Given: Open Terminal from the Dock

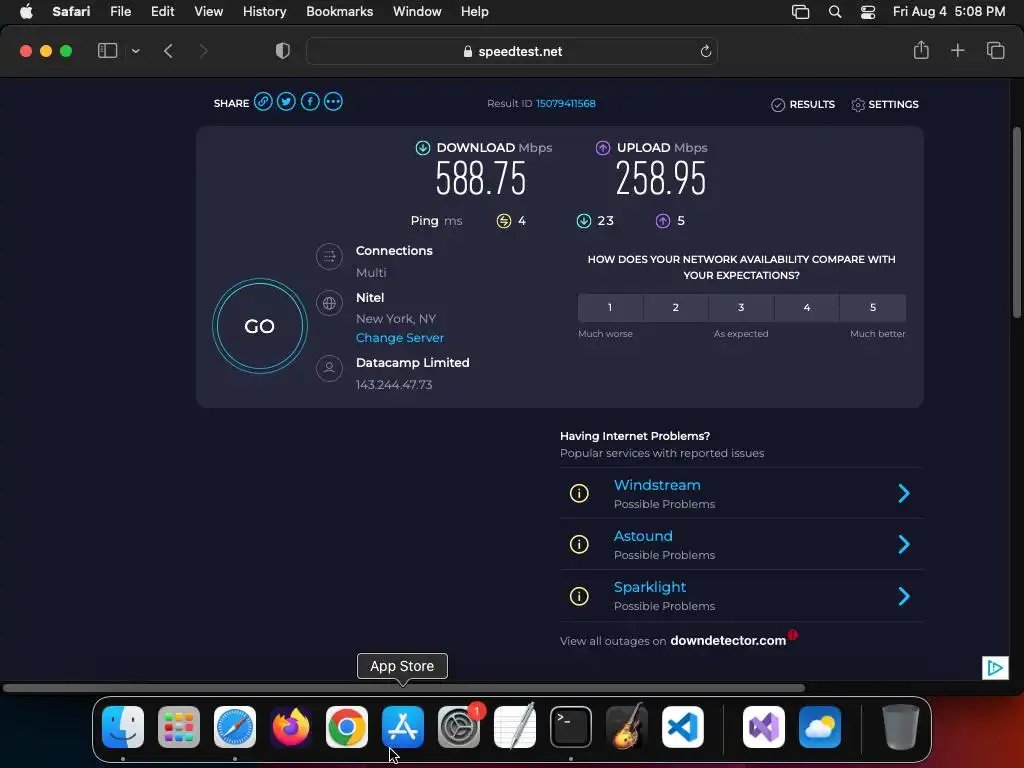Looking at the screenshot, I should [x=571, y=727].
